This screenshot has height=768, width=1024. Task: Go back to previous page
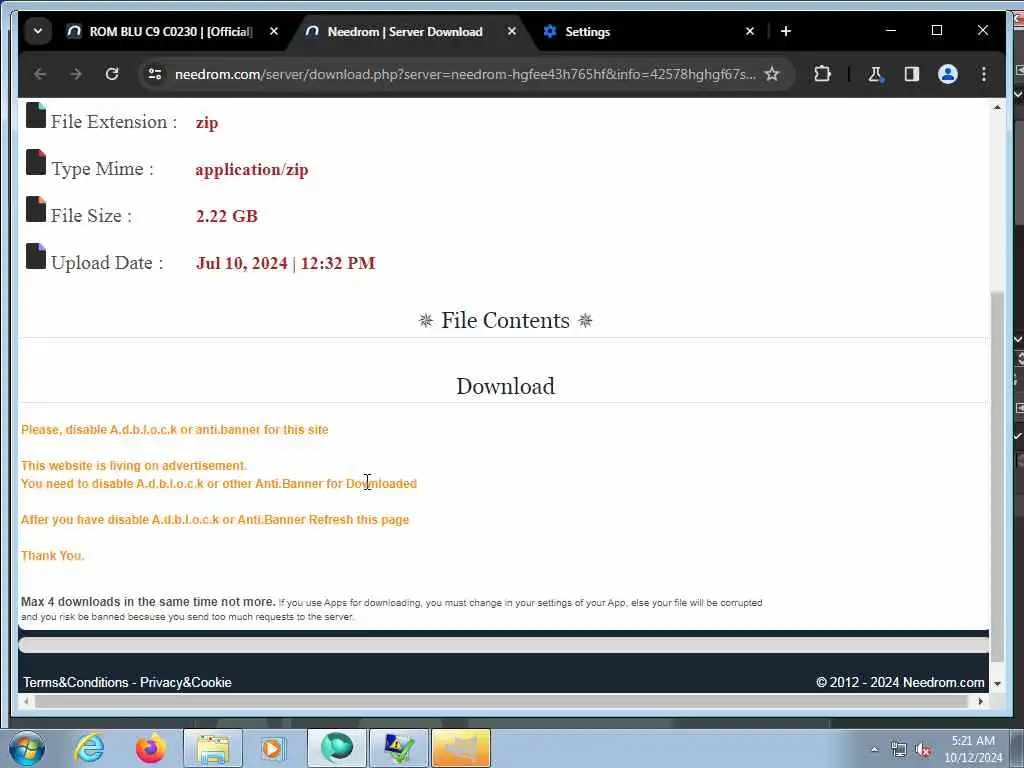(40, 74)
